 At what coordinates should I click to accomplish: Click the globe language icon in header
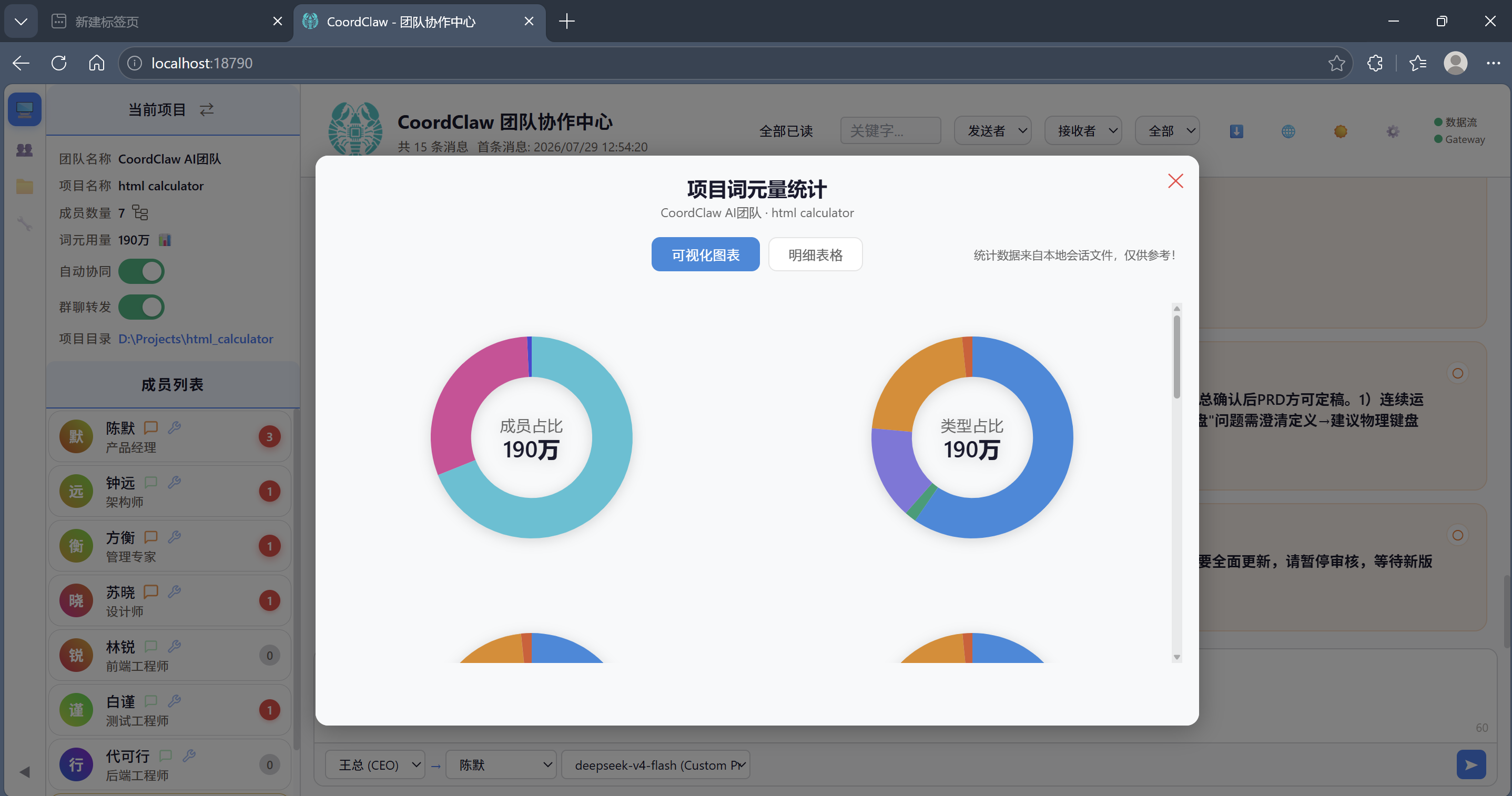pyautogui.click(x=1288, y=131)
